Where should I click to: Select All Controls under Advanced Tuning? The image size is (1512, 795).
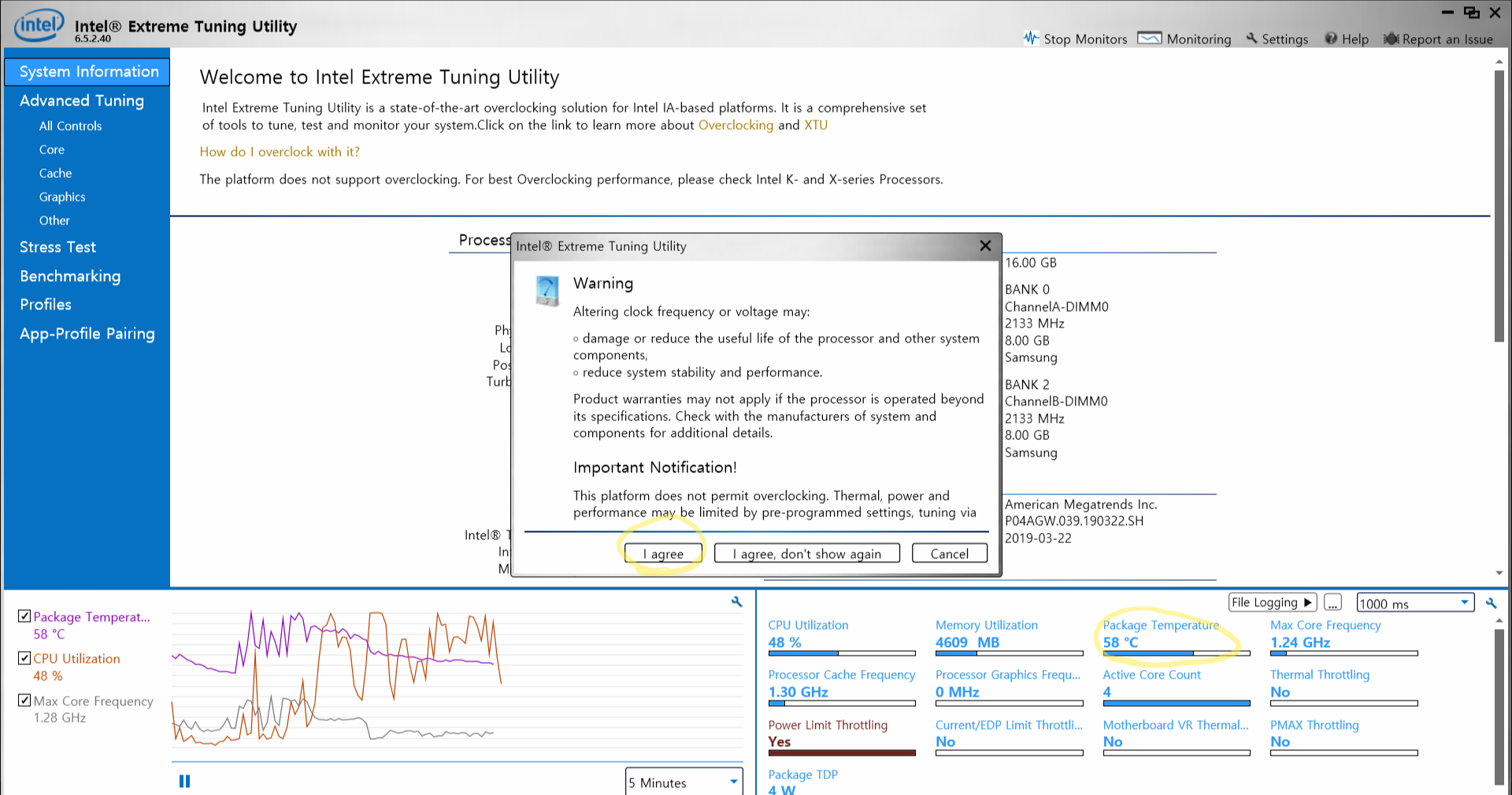(70, 126)
